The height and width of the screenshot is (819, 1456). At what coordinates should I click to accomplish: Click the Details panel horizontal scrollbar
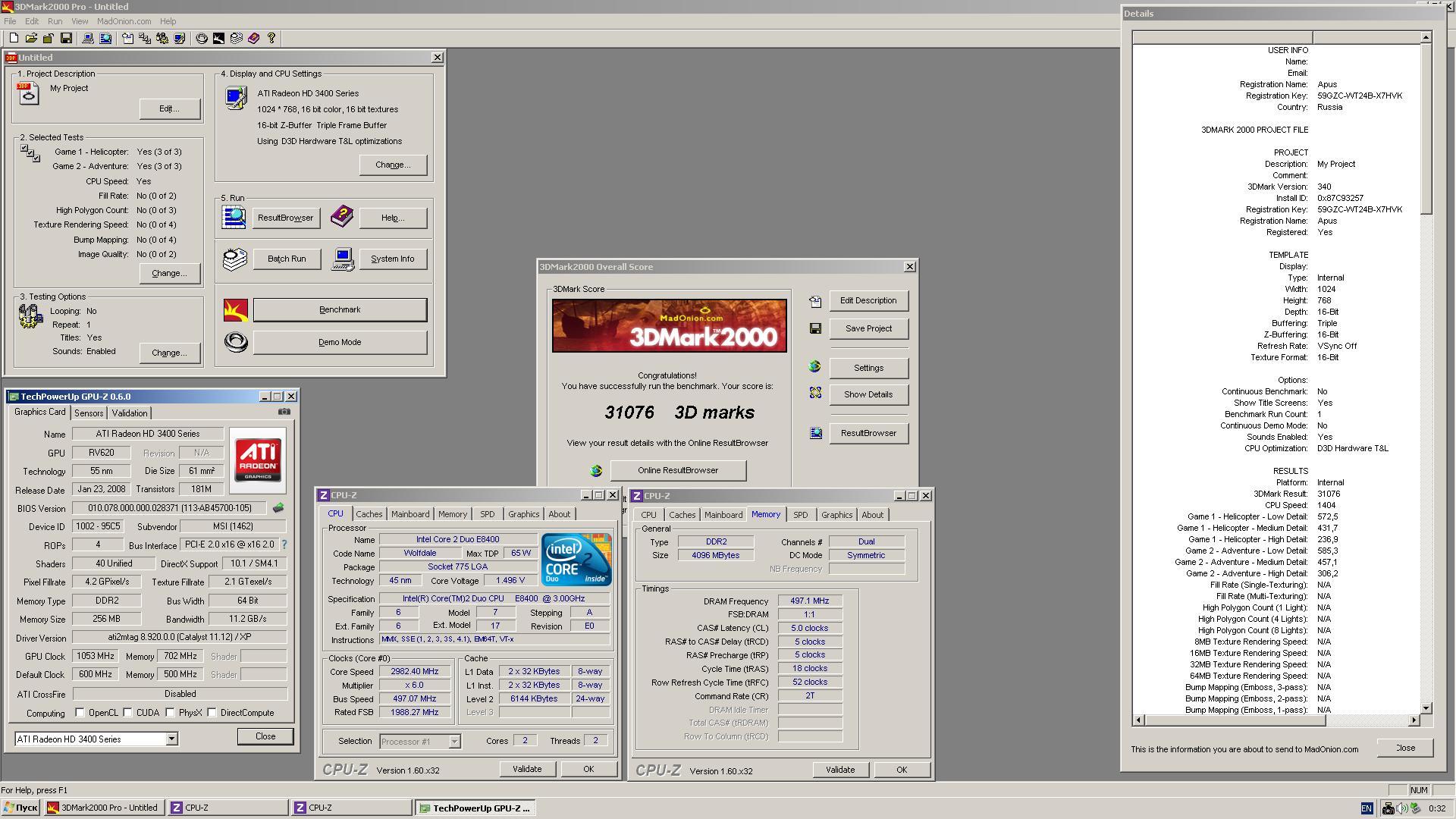1276,720
